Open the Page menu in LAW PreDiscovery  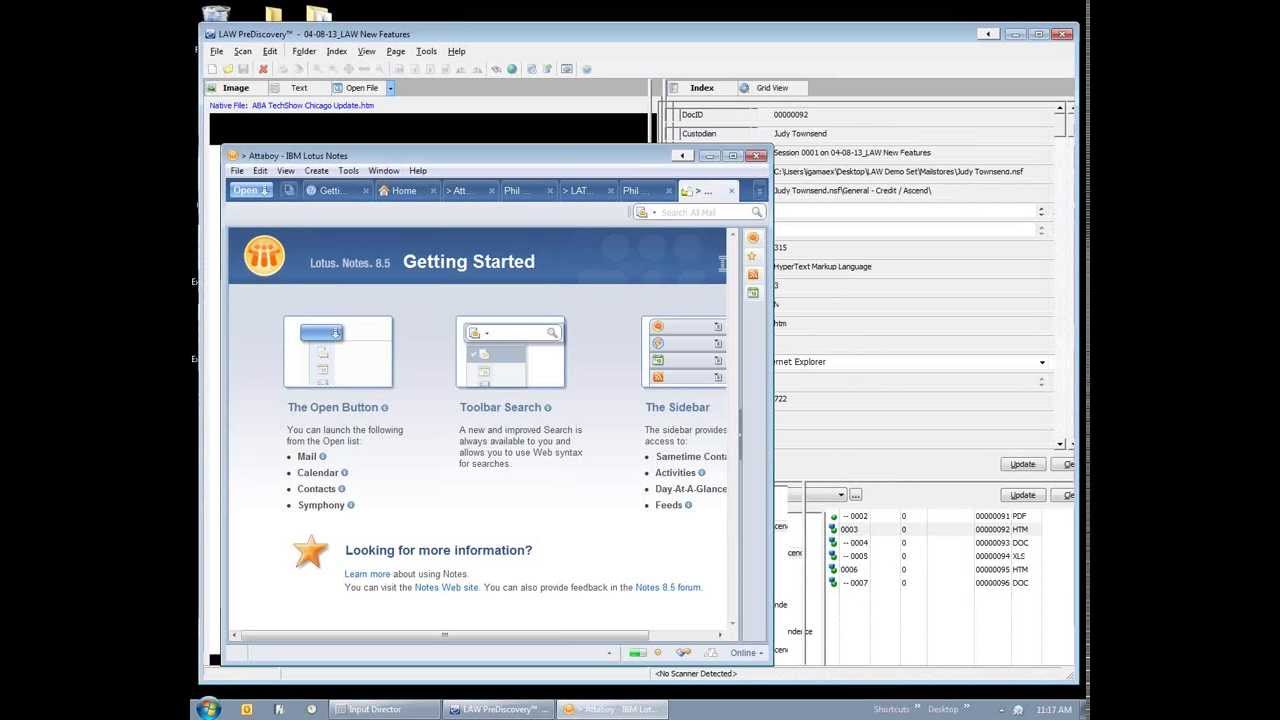pyautogui.click(x=396, y=51)
